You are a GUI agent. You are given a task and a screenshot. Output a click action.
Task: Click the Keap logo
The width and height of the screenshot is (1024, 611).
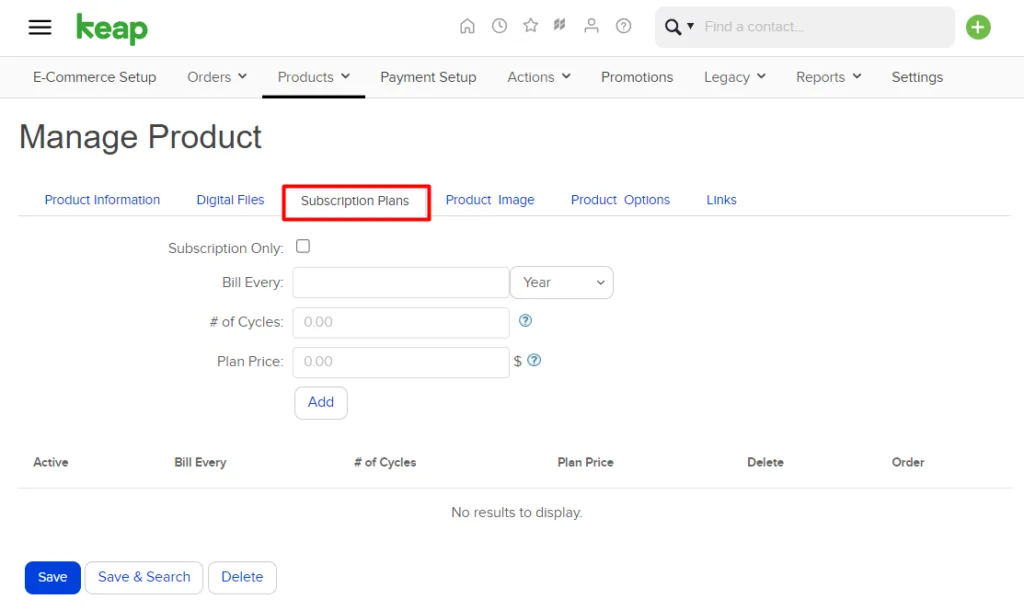(112, 29)
